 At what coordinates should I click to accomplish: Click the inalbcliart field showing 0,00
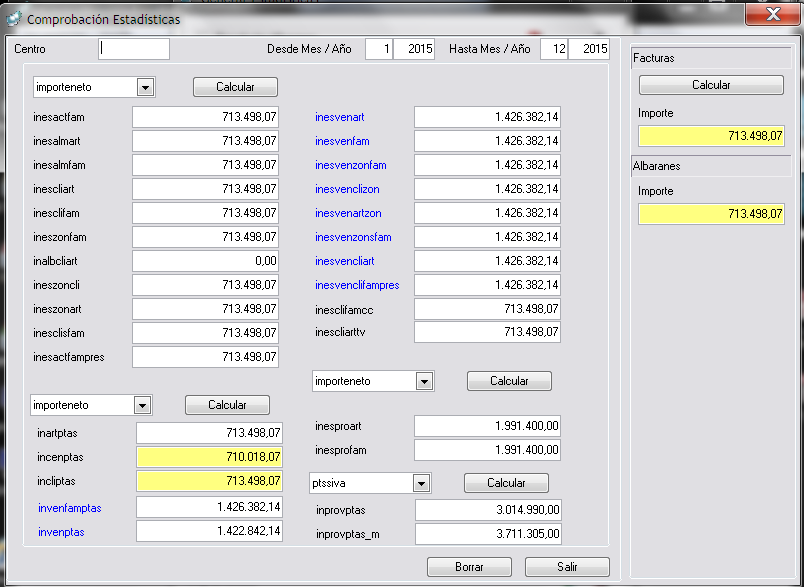click(206, 261)
